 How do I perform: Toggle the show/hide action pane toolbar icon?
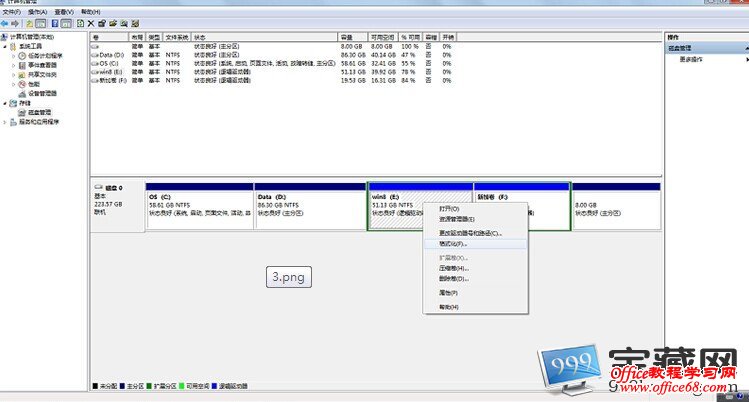[x=66, y=23]
